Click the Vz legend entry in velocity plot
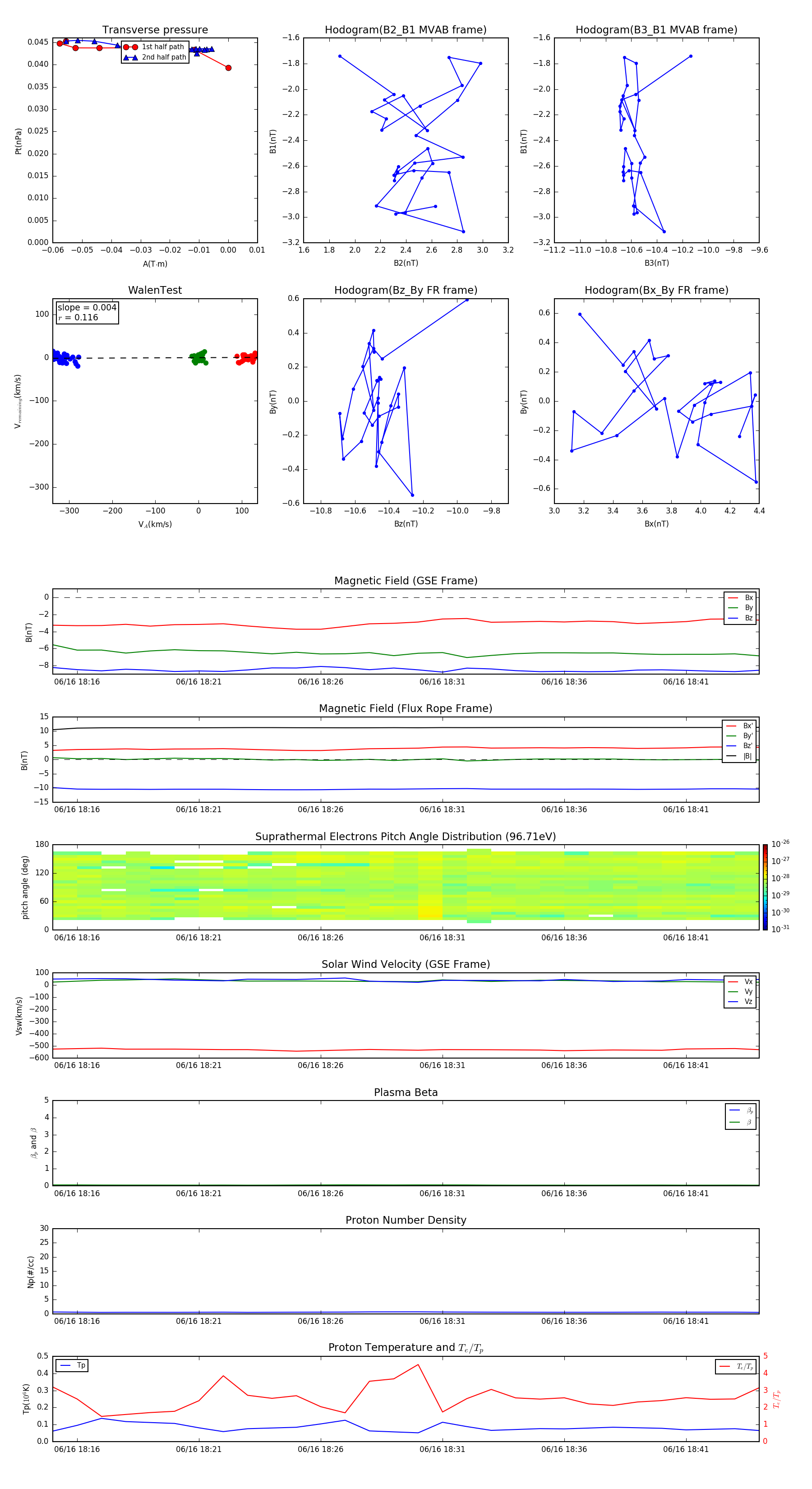 coord(740,1002)
